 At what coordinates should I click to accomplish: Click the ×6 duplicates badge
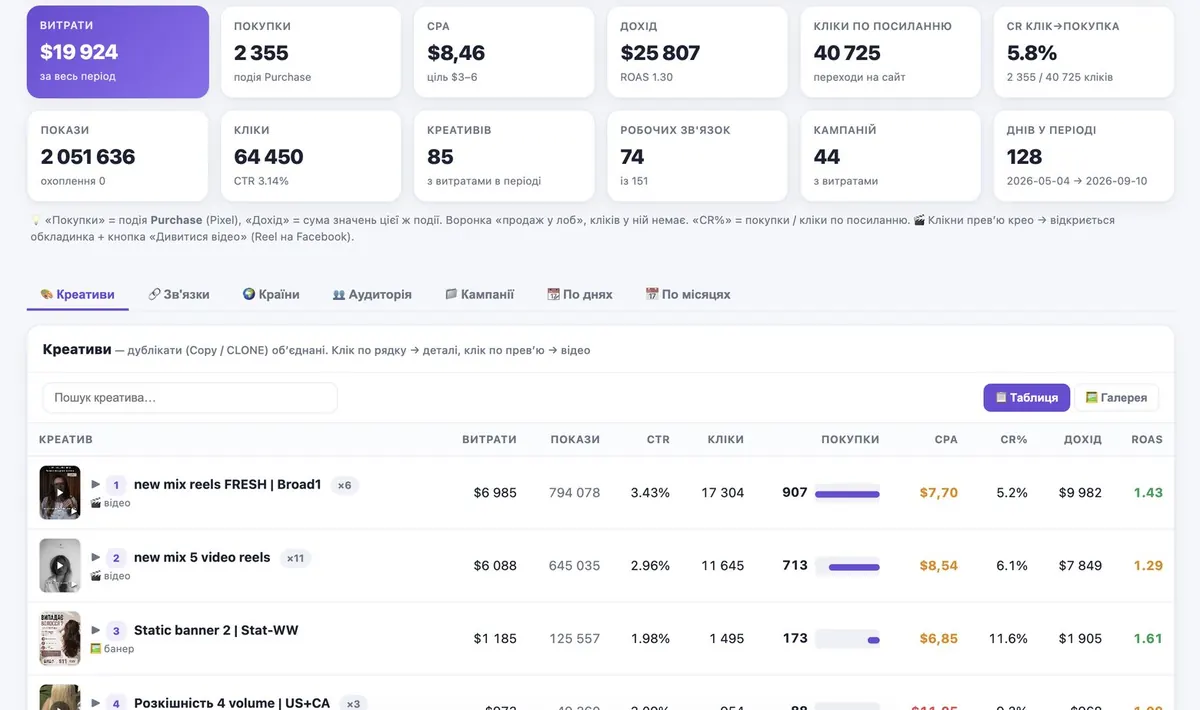click(344, 485)
